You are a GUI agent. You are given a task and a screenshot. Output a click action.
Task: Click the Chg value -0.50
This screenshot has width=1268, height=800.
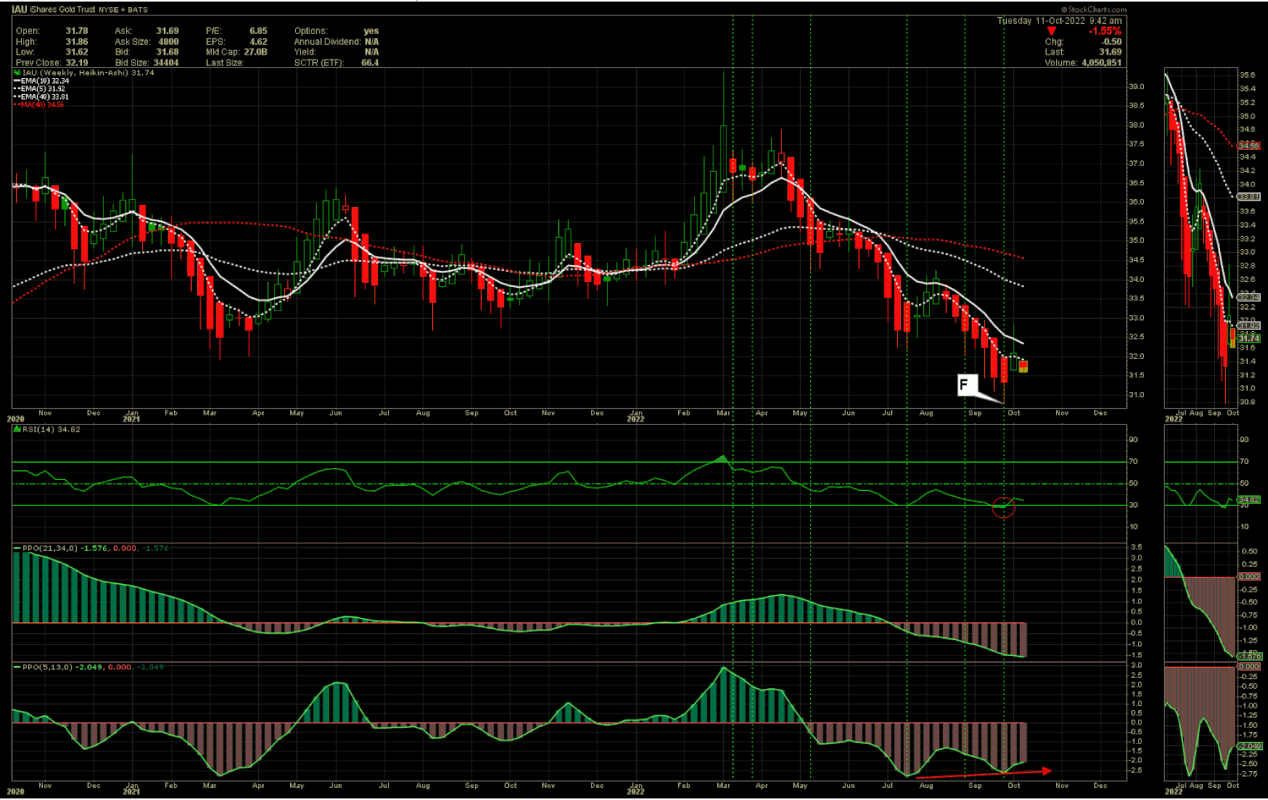pyautogui.click(x=1111, y=42)
